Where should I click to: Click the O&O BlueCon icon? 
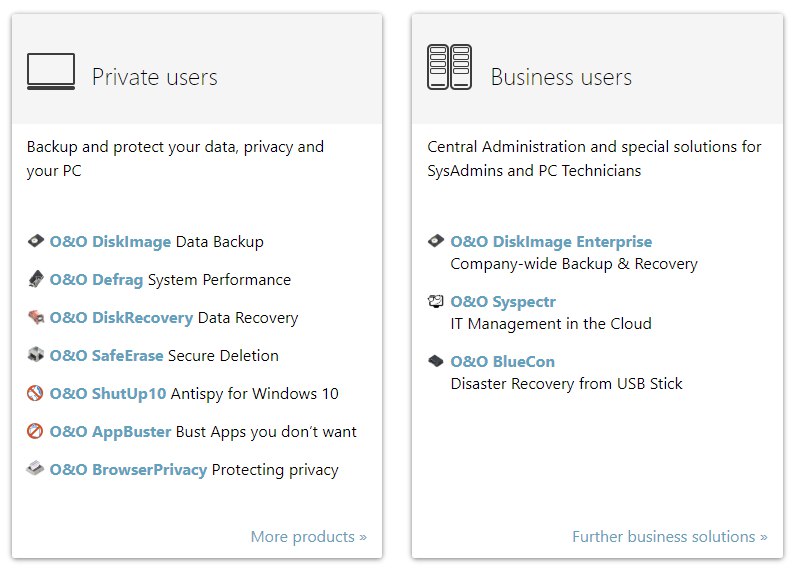pyautogui.click(x=436, y=361)
